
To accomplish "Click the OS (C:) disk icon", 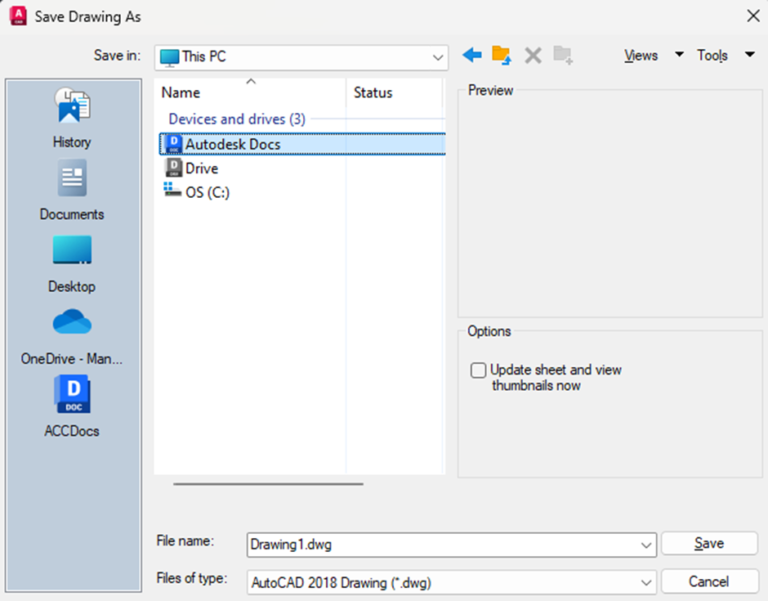I will coord(172,190).
